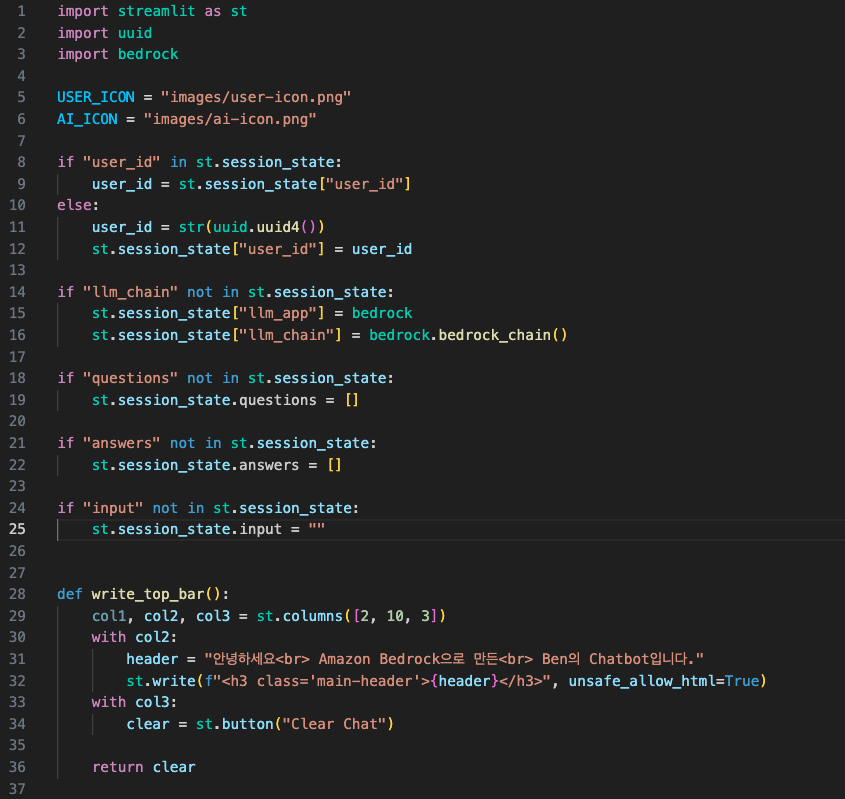Click 'main-header' class name on line 32

tap(364, 681)
